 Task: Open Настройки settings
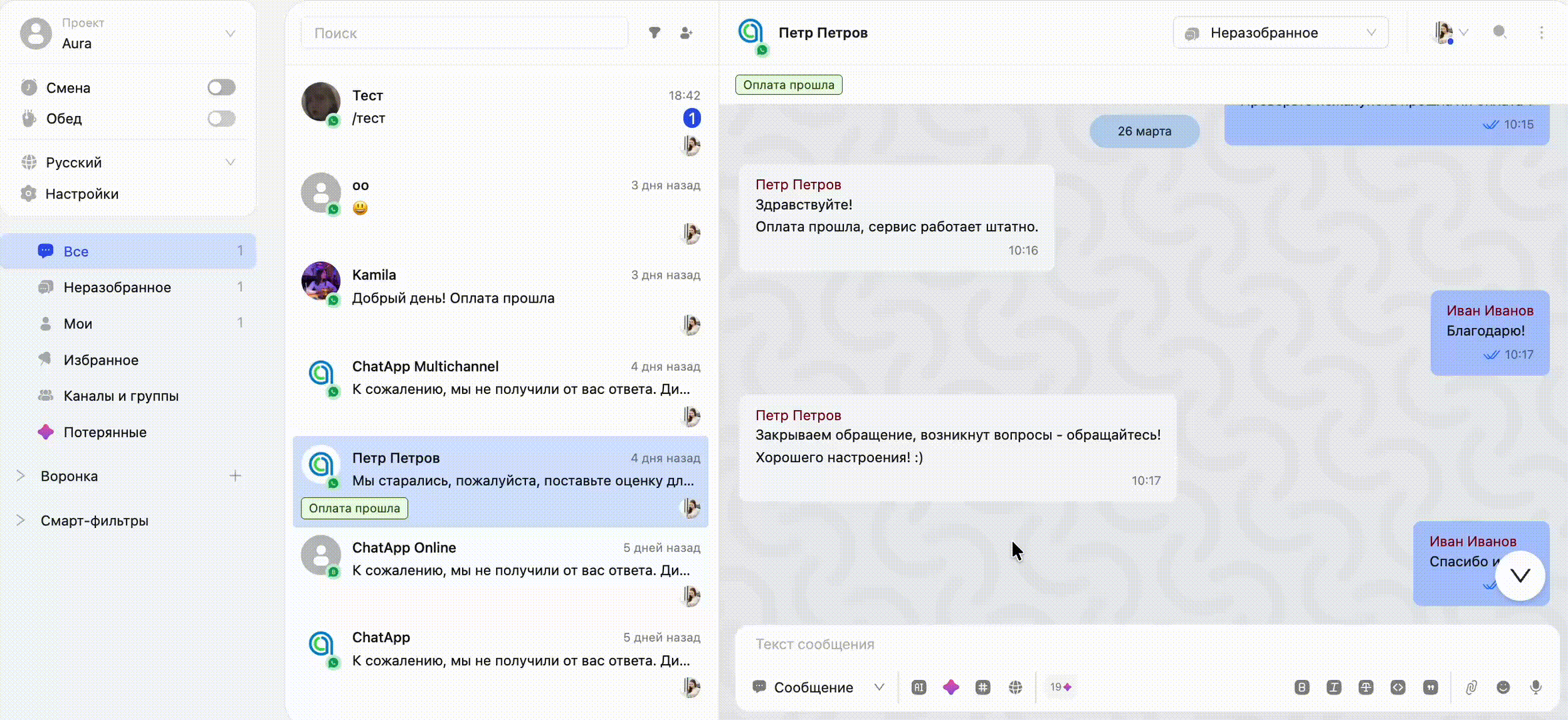pos(81,194)
